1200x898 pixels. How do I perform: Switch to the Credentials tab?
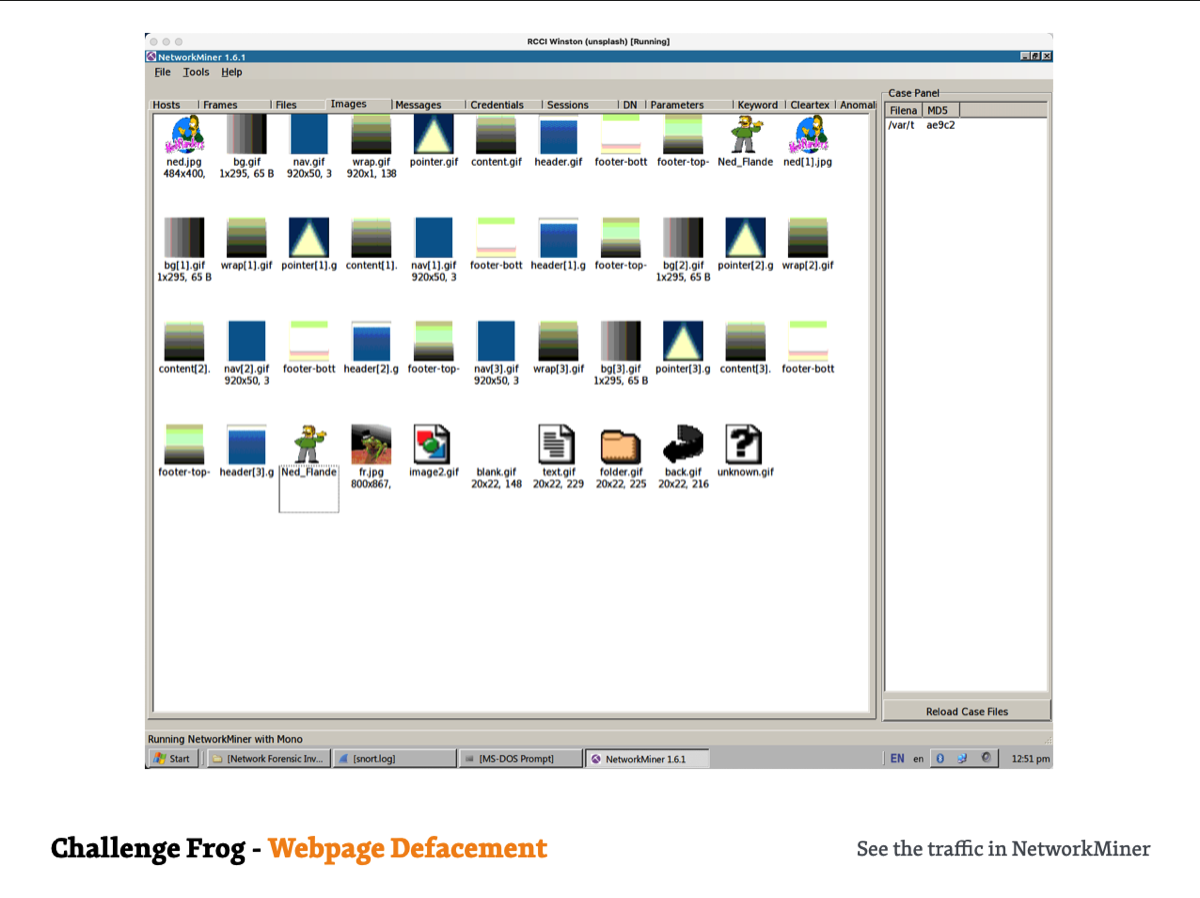point(497,105)
